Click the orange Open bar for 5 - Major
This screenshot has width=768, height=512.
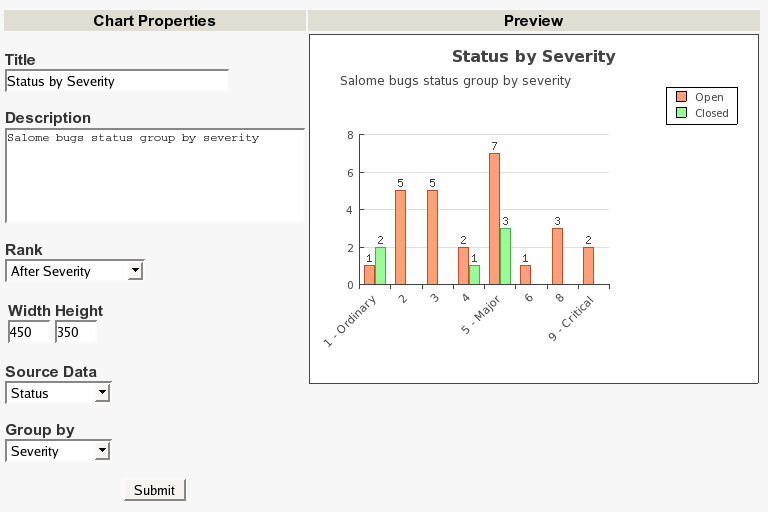click(494, 219)
